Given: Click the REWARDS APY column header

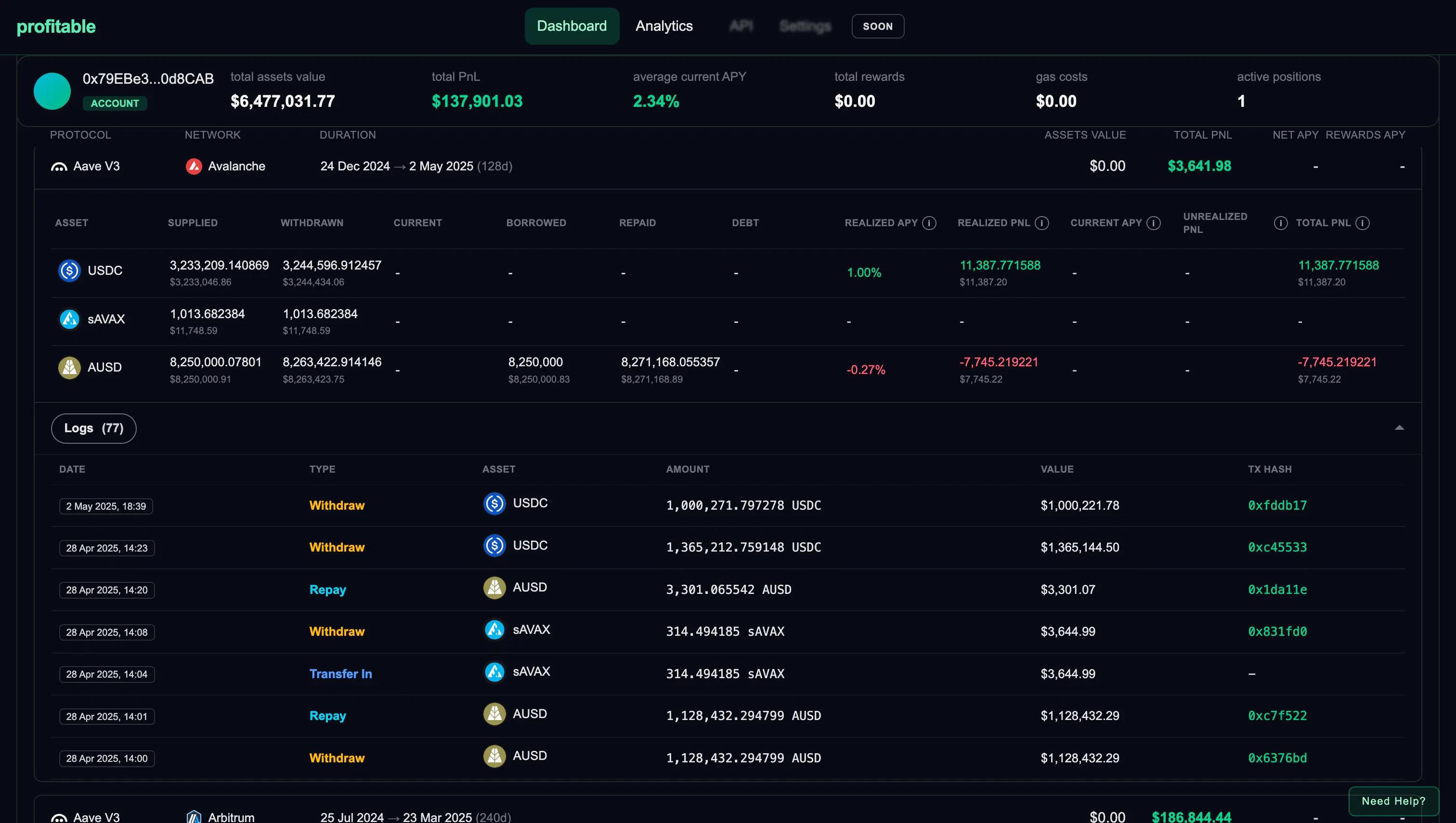Looking at the screenshot, I should point(1365,135).
